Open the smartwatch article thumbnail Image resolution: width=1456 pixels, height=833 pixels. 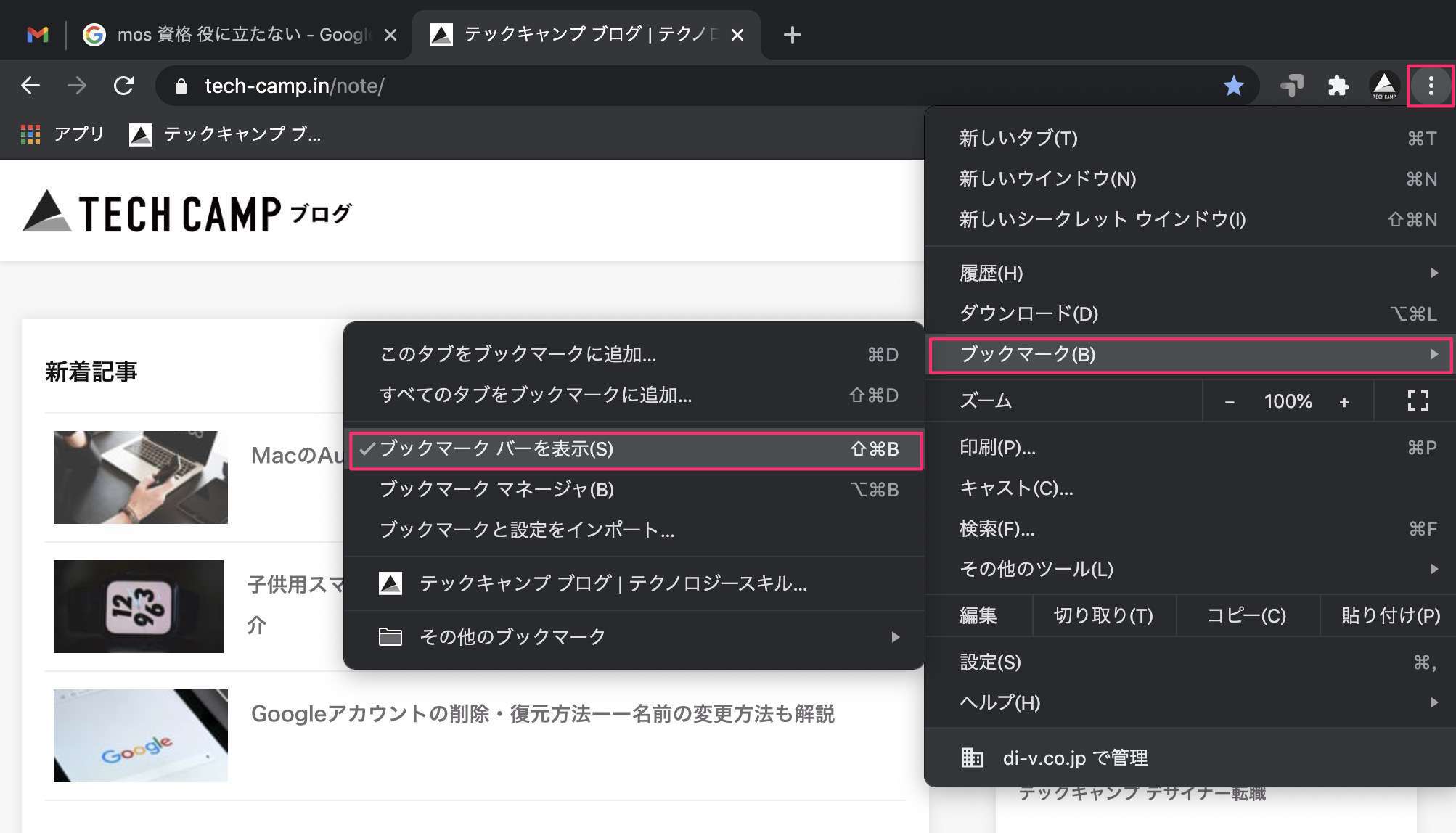click(x=139, y=607)
